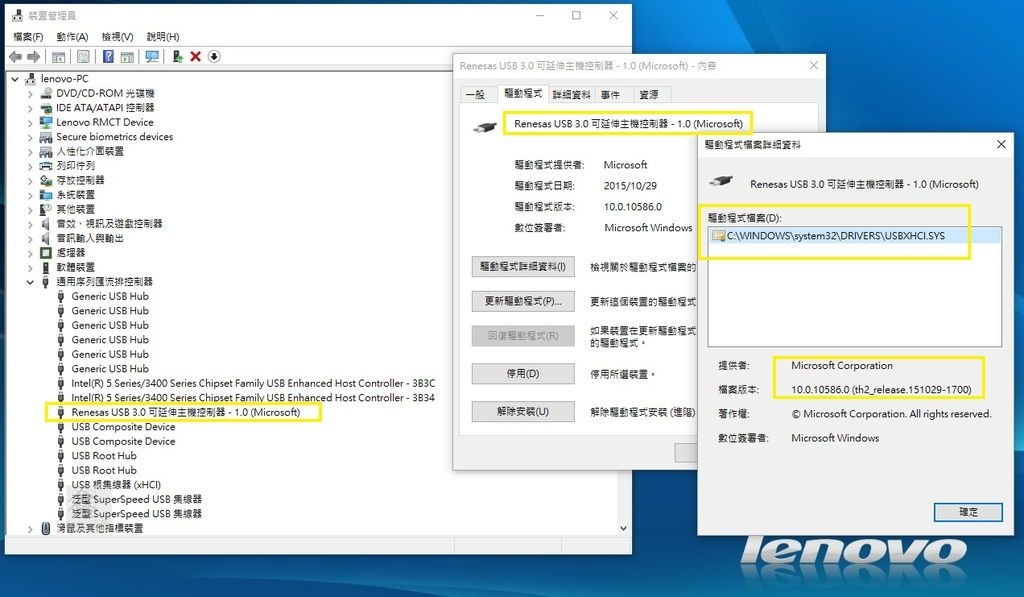1024x597 pixels.
Task: Click driver version value 10.0.10586.0
Action: [x=632, y=207]
